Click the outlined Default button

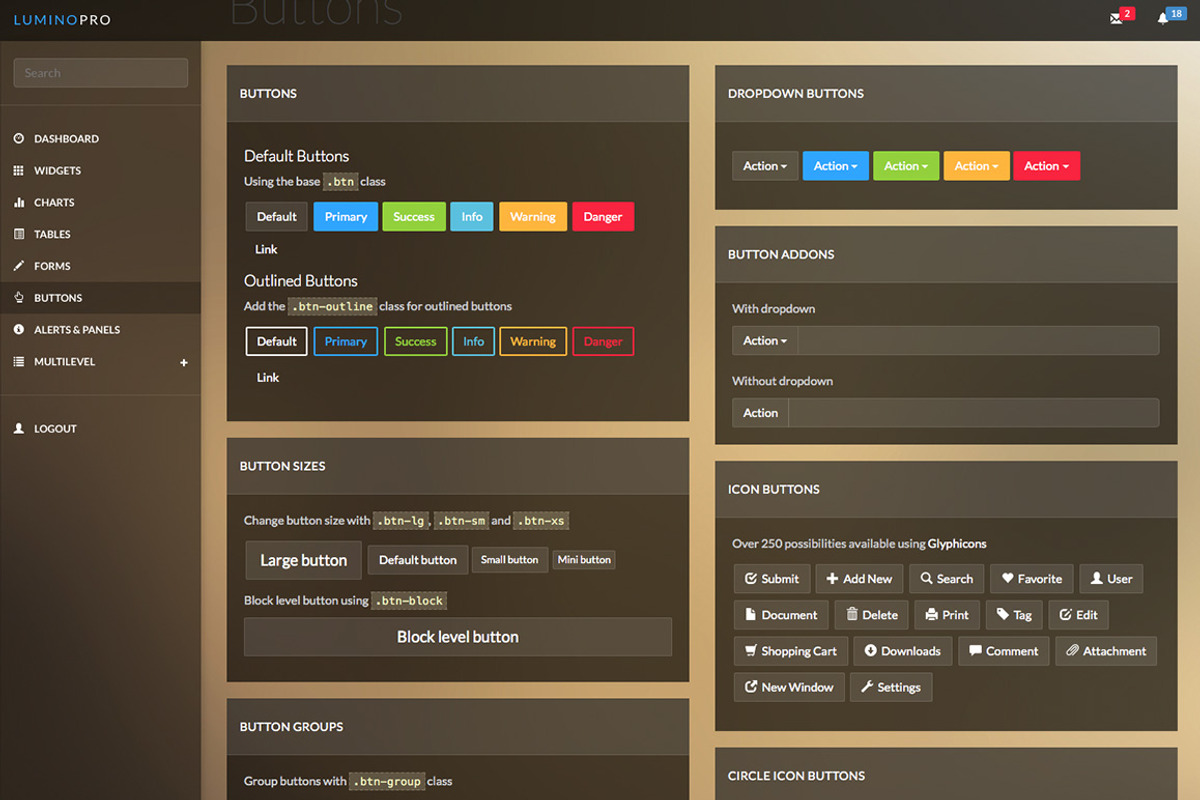coord(277,341)
